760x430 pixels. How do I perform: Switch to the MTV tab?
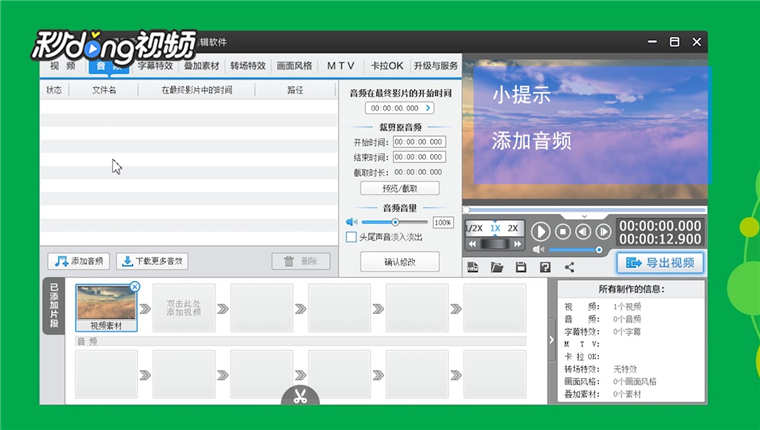point(341,66)
